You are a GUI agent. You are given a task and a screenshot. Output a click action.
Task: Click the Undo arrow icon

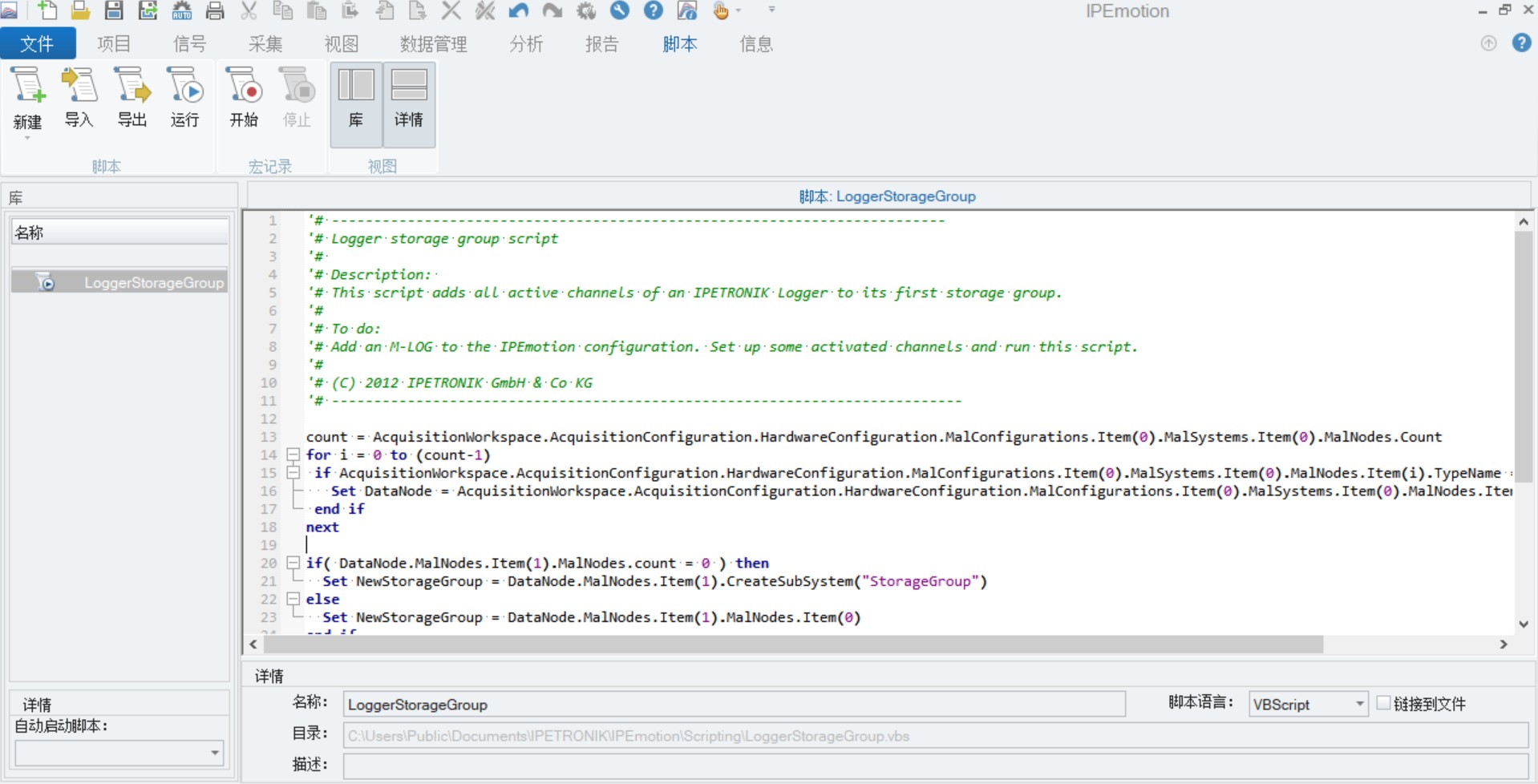pos(519,10)
